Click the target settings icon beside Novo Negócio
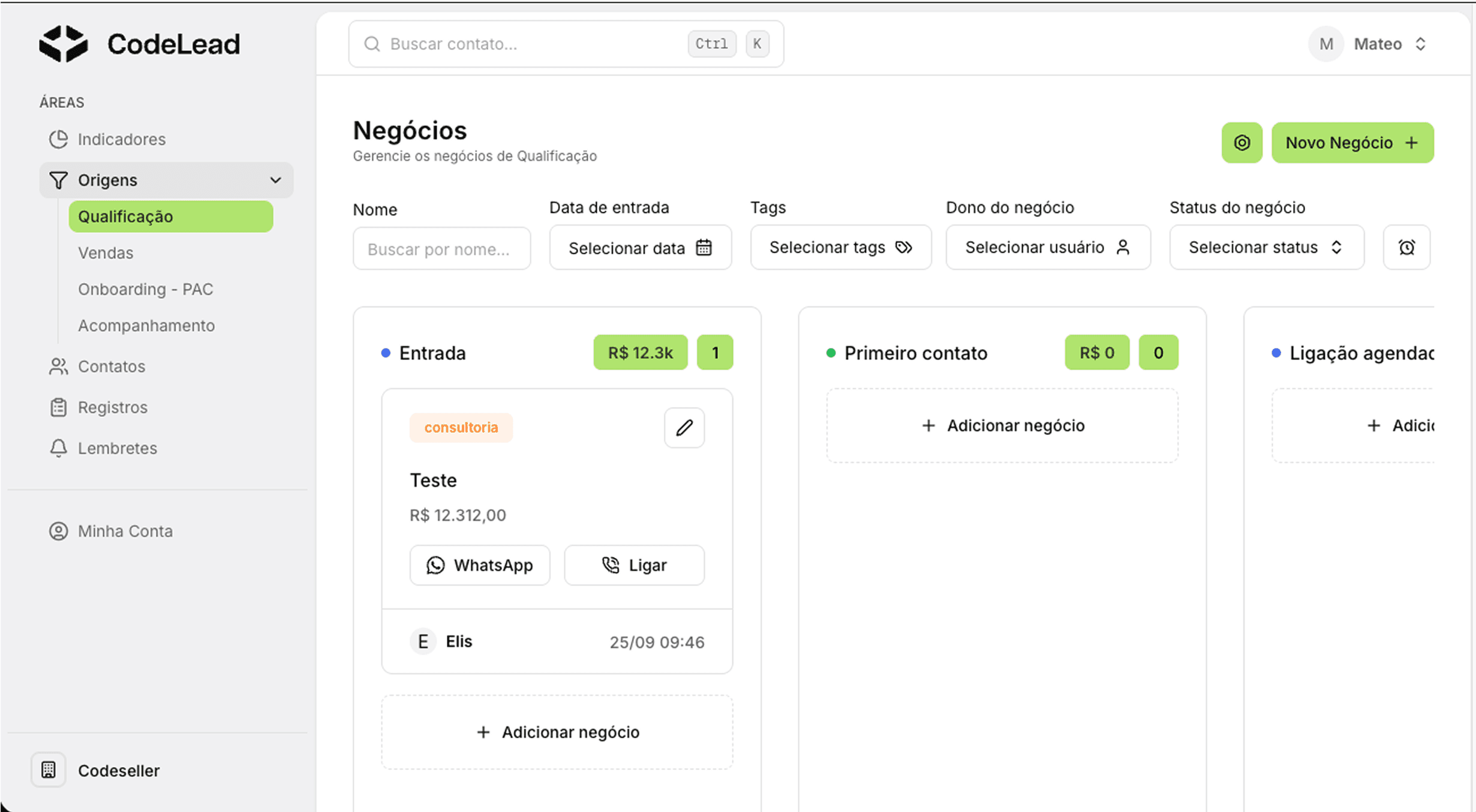The width and height of the screenshot is (1476, 812). coord(1241,143)
